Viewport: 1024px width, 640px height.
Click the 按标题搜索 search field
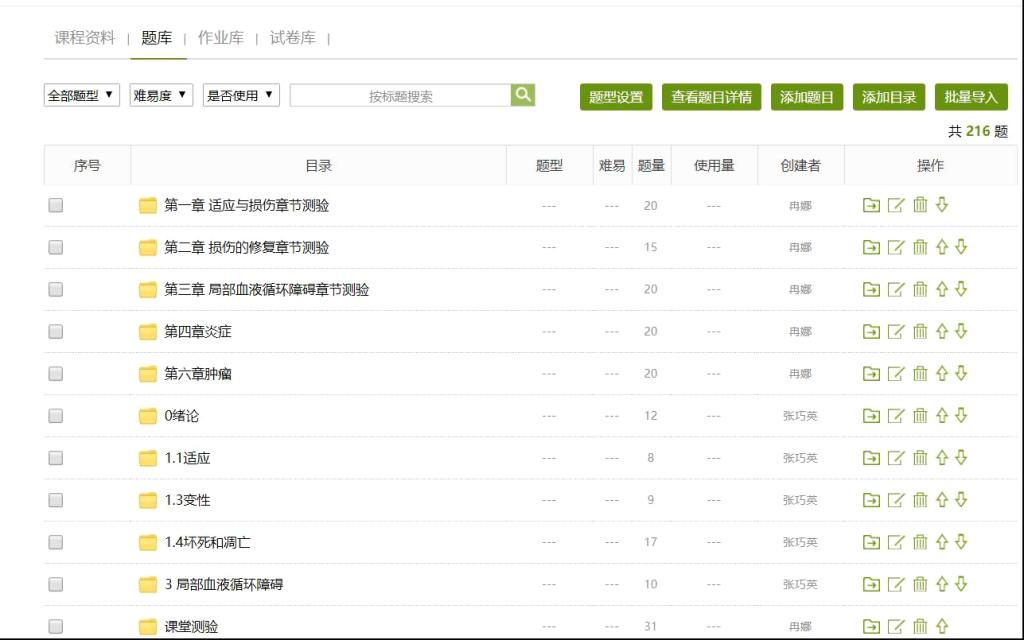400,96
